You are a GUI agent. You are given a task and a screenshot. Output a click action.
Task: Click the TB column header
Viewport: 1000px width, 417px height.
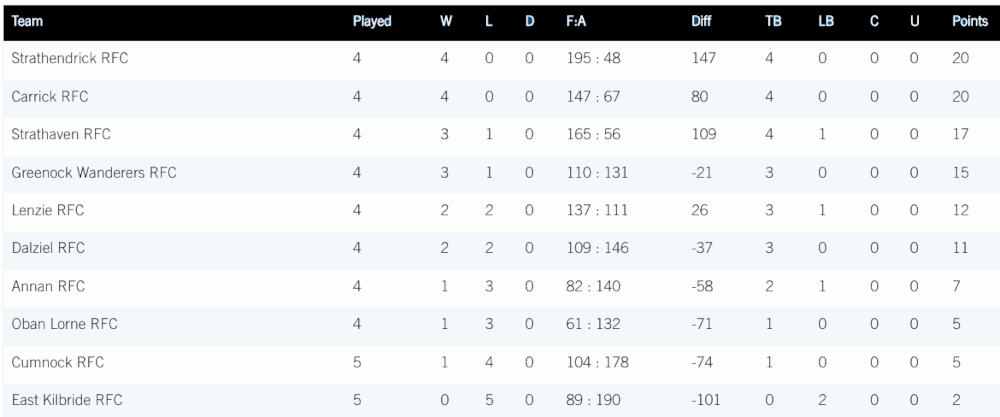coord(773,21)
